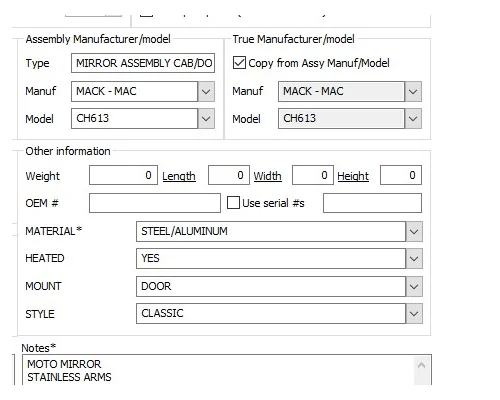Expand the STYLE dropdown arrow

[414, 313]
